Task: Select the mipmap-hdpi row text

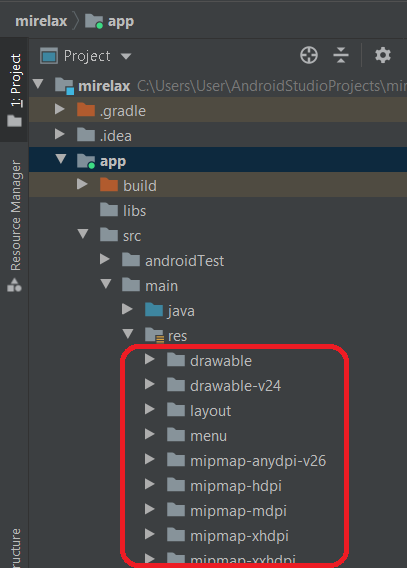Action: 236,486
